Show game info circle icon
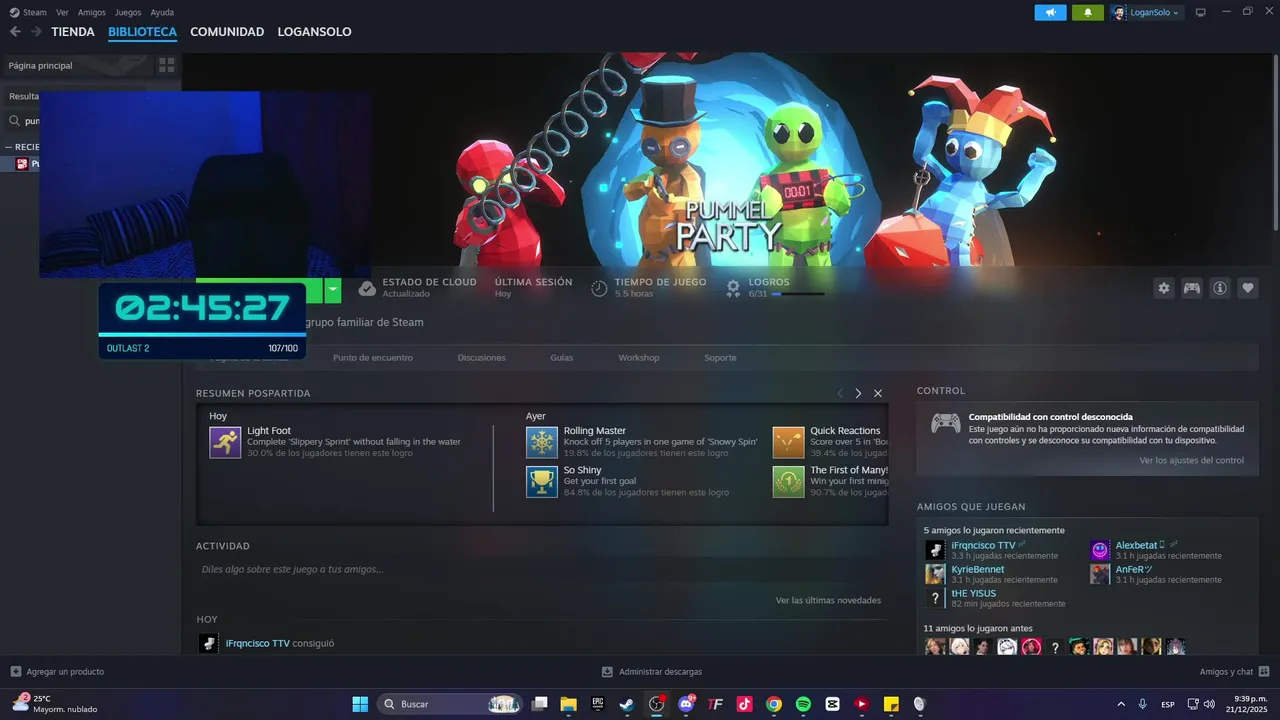The image size is (1280, 720). pos(1220,288)
